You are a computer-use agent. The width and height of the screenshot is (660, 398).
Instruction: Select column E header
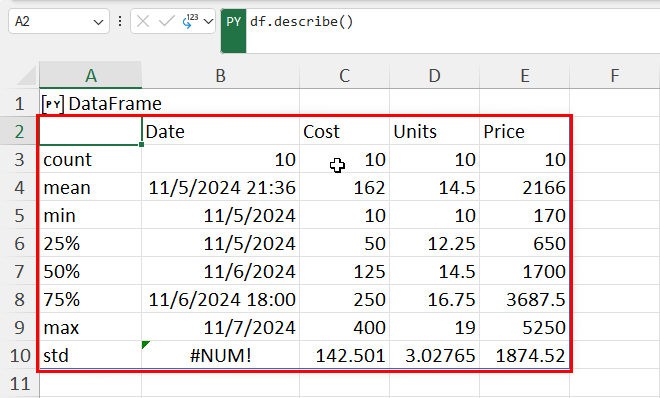pyautogui.click(x=524, y=76)
